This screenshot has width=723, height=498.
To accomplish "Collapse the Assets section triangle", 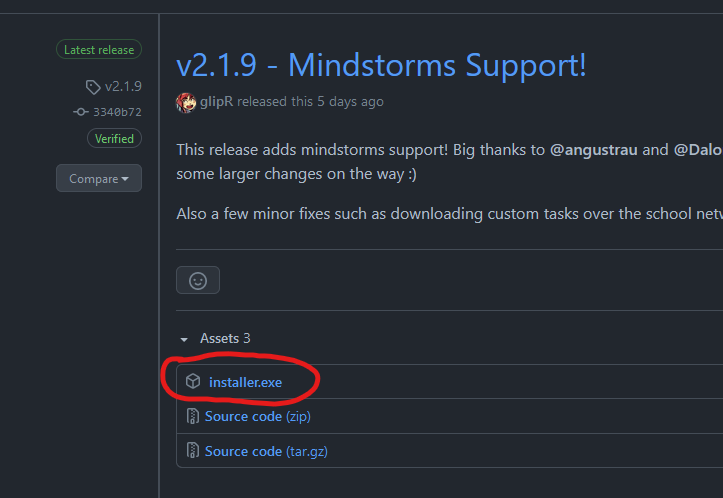I will (x=184, y=339).
